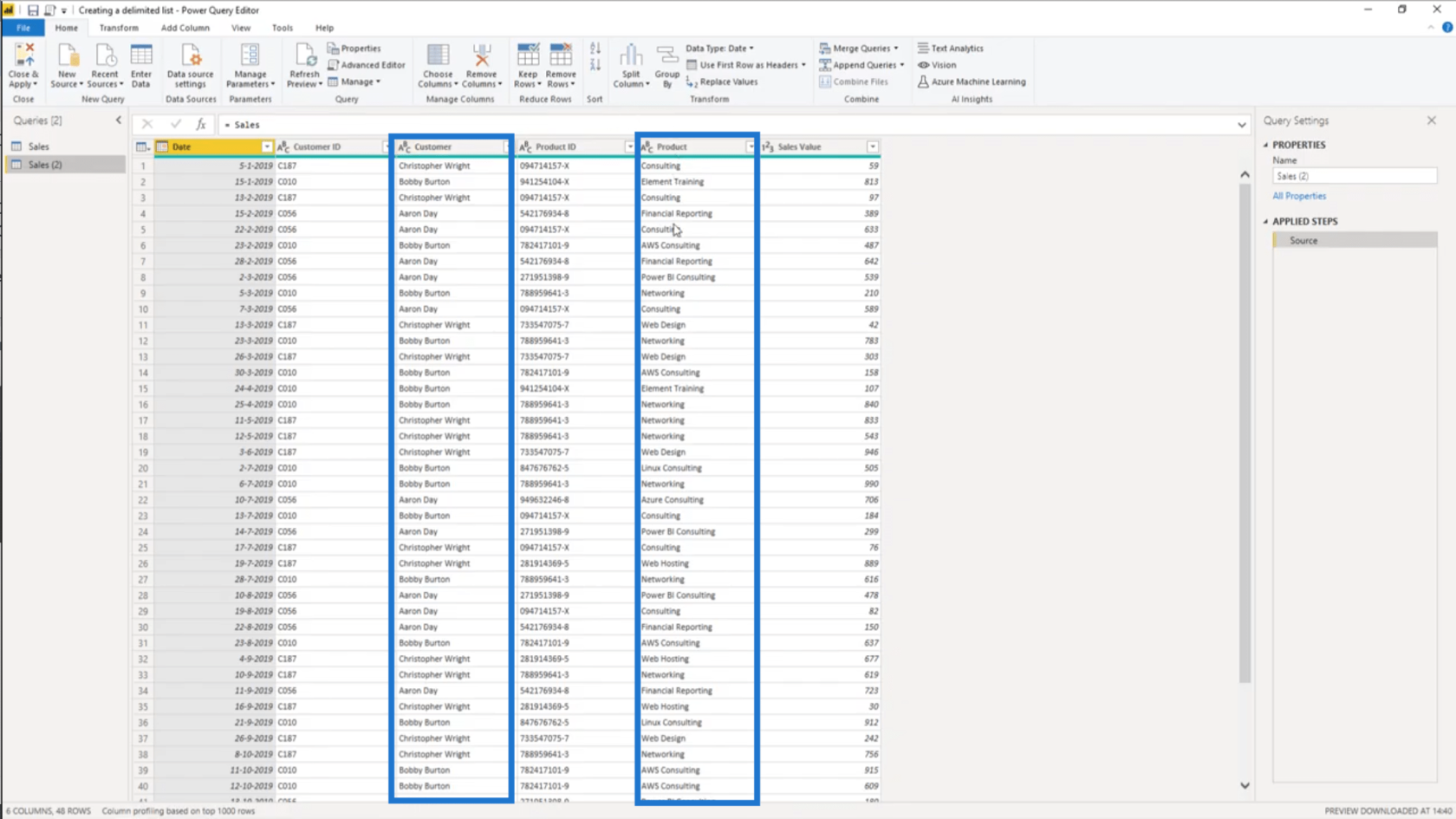The width and height of the screenshot is (1456, 819).
Task: Click the Manage Parameters icon
Action: (250, 55)
